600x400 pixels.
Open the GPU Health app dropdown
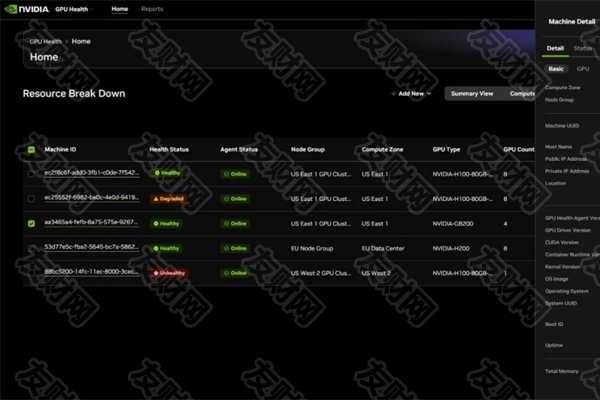(74, 9)
